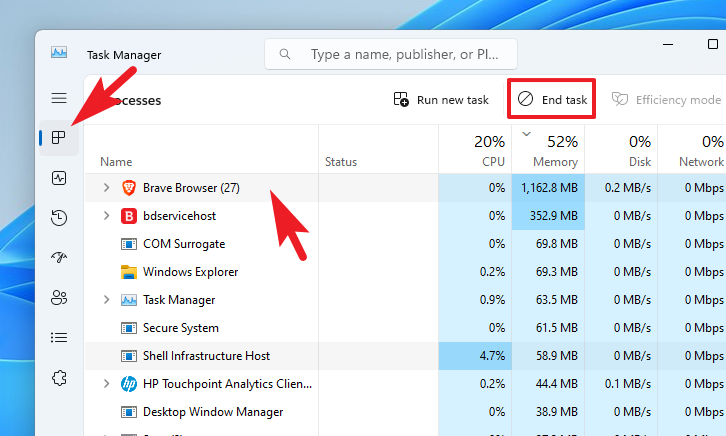The image size is (726, 436).
Task: Click the 0.2 MB/s disk cell
Action: point(621,188)
